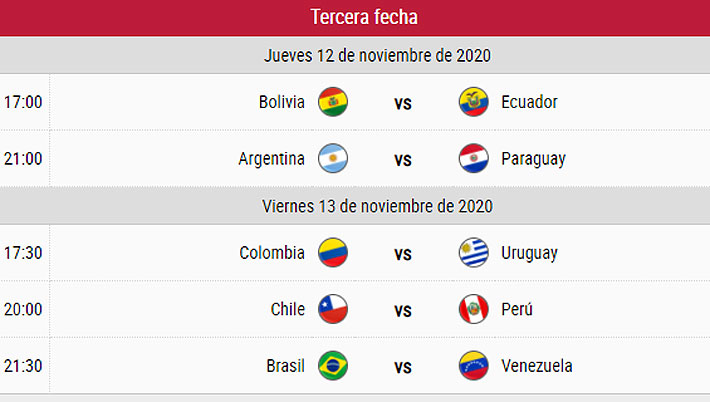The width and height of the screenshot is (710, 402).
Task: Click the Brasil flag icon
Action: coord(333,366)
